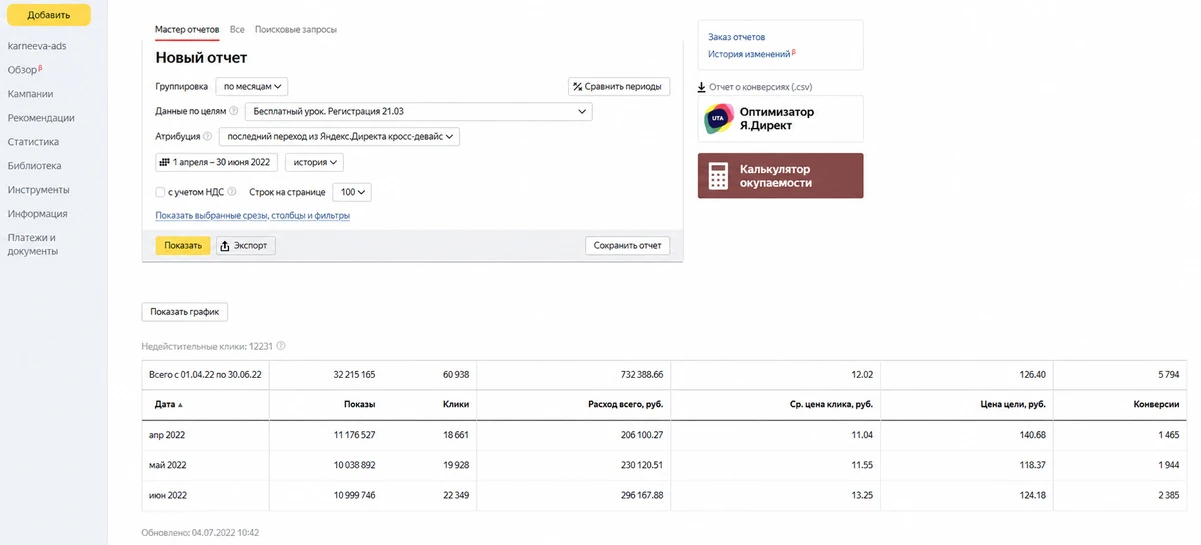
Task: Click help icon next to с учетом НДС
Action: point(232,192)
